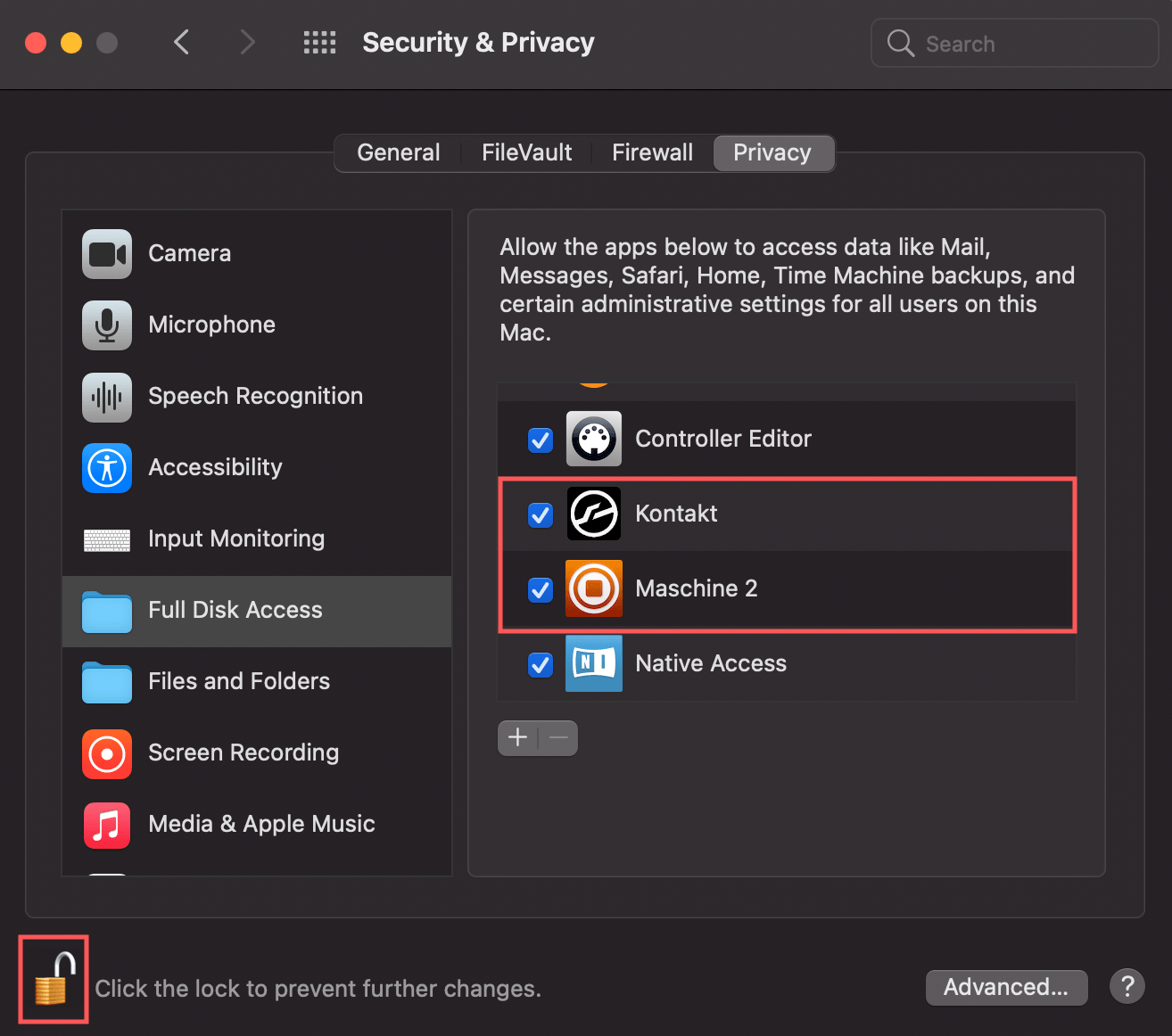Click the Accessibility icon in the sidebar
1172x1036 pixels.
point(107,468)
